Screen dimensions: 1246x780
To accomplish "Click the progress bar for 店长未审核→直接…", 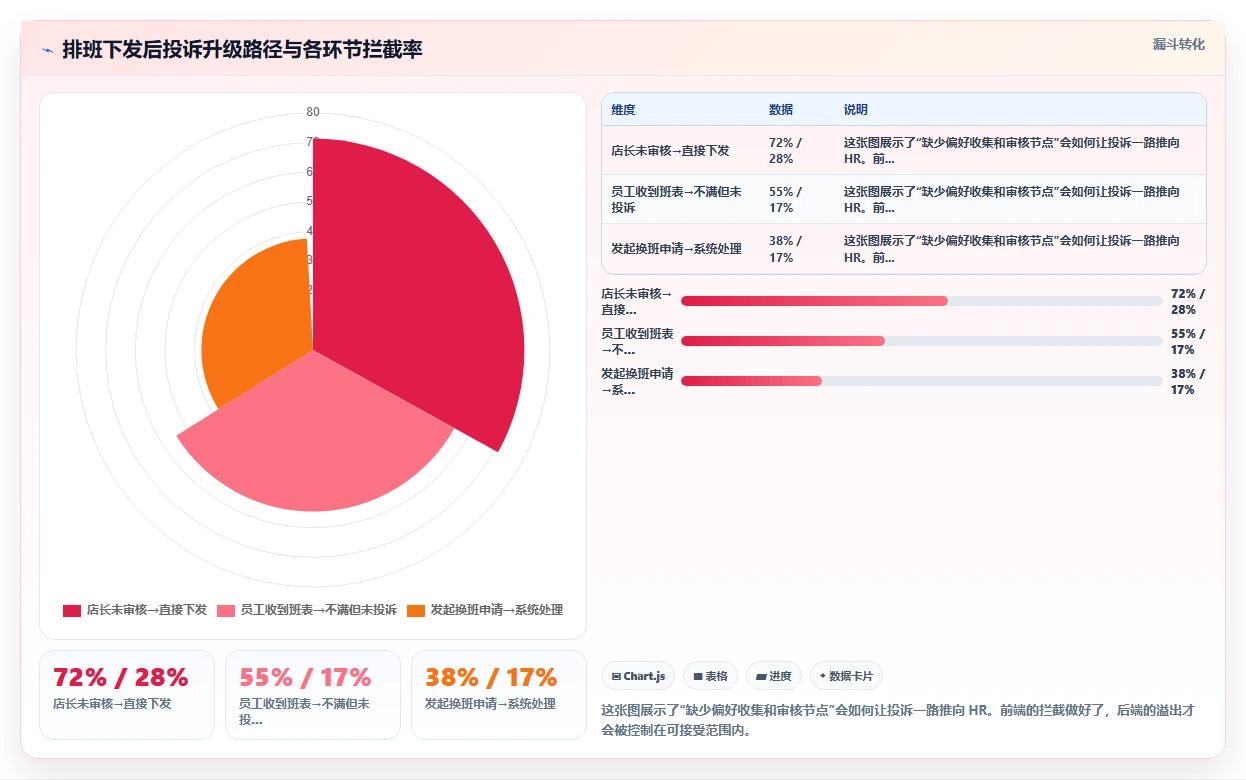I will pos(922,301).
